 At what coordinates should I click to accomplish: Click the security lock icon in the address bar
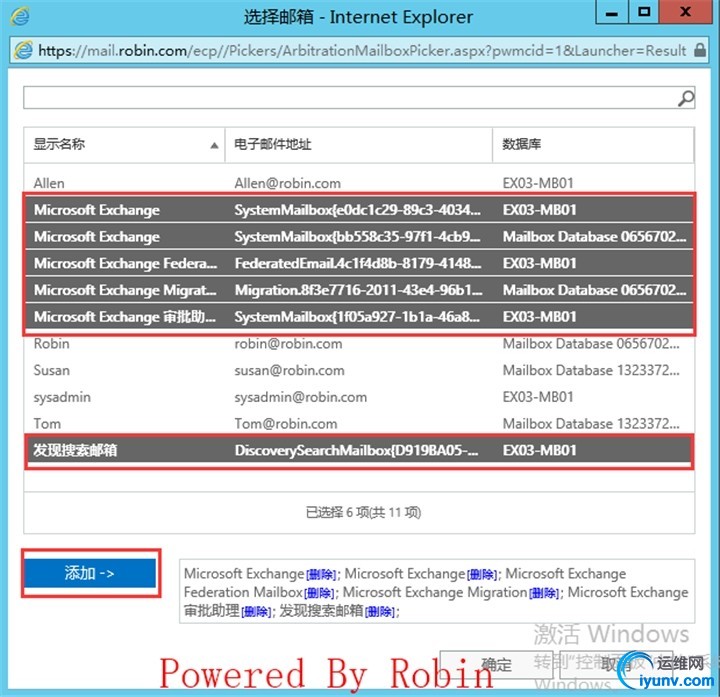[x=699, y=50]
